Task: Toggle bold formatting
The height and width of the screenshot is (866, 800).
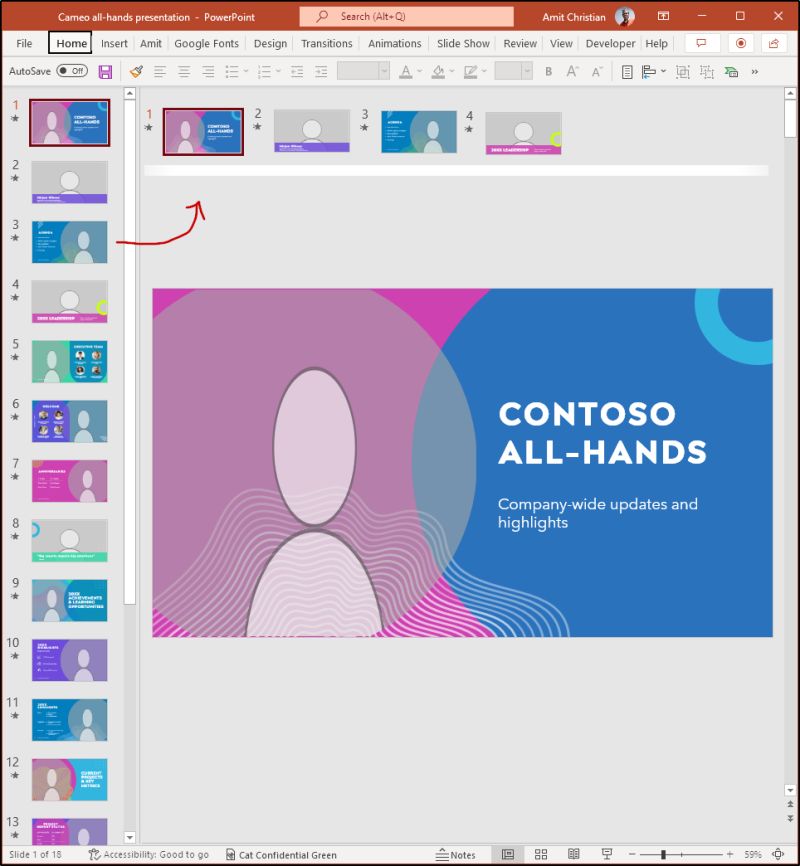Action: (548, 71)
